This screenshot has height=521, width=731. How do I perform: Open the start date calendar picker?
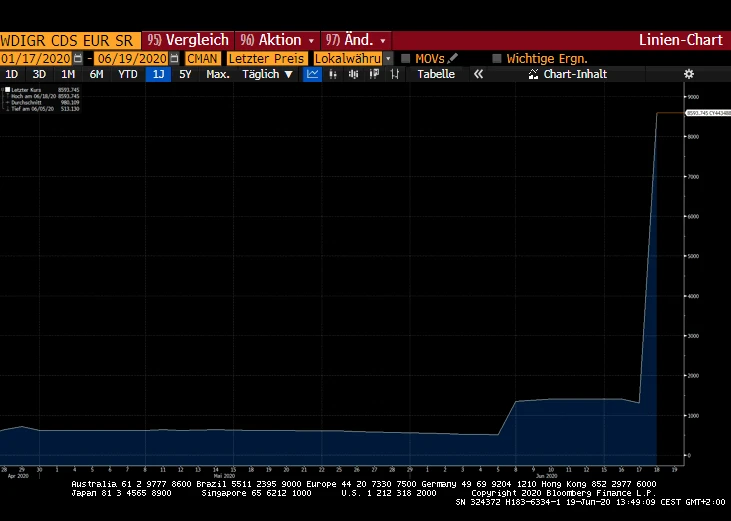(78, 58)
